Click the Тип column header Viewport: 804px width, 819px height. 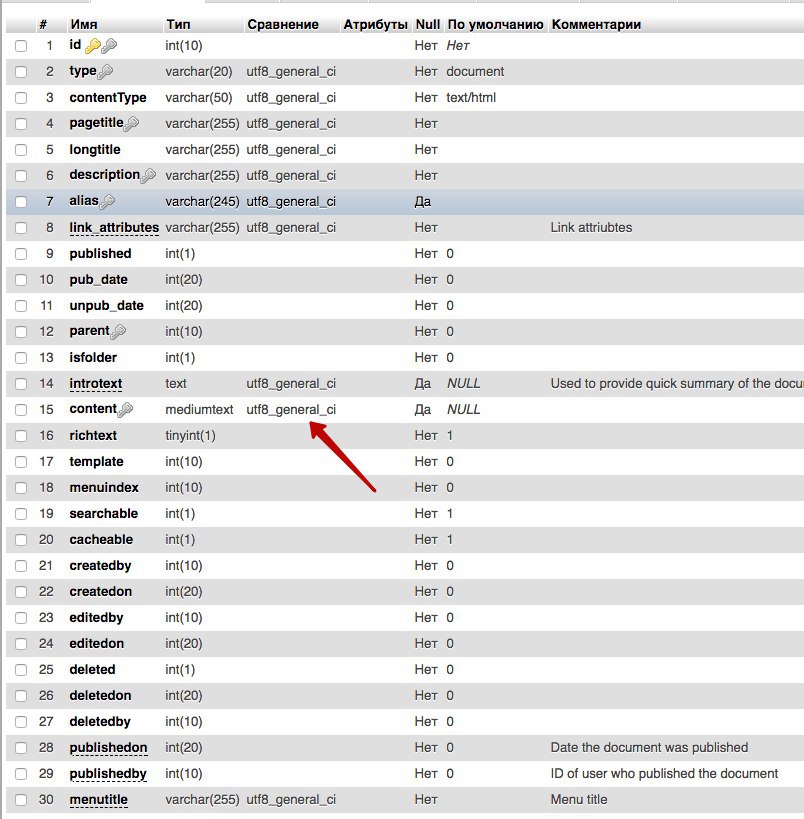[178, 25]
